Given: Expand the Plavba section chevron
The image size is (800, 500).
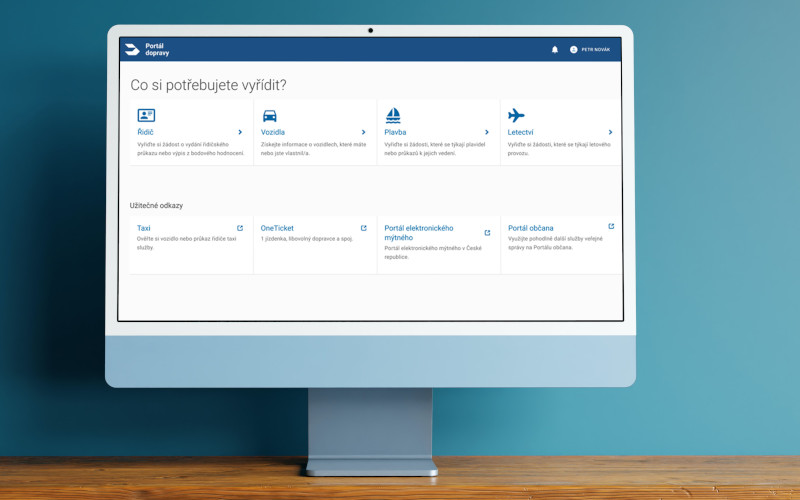Looking at the screenshot, I should point(487,132).
